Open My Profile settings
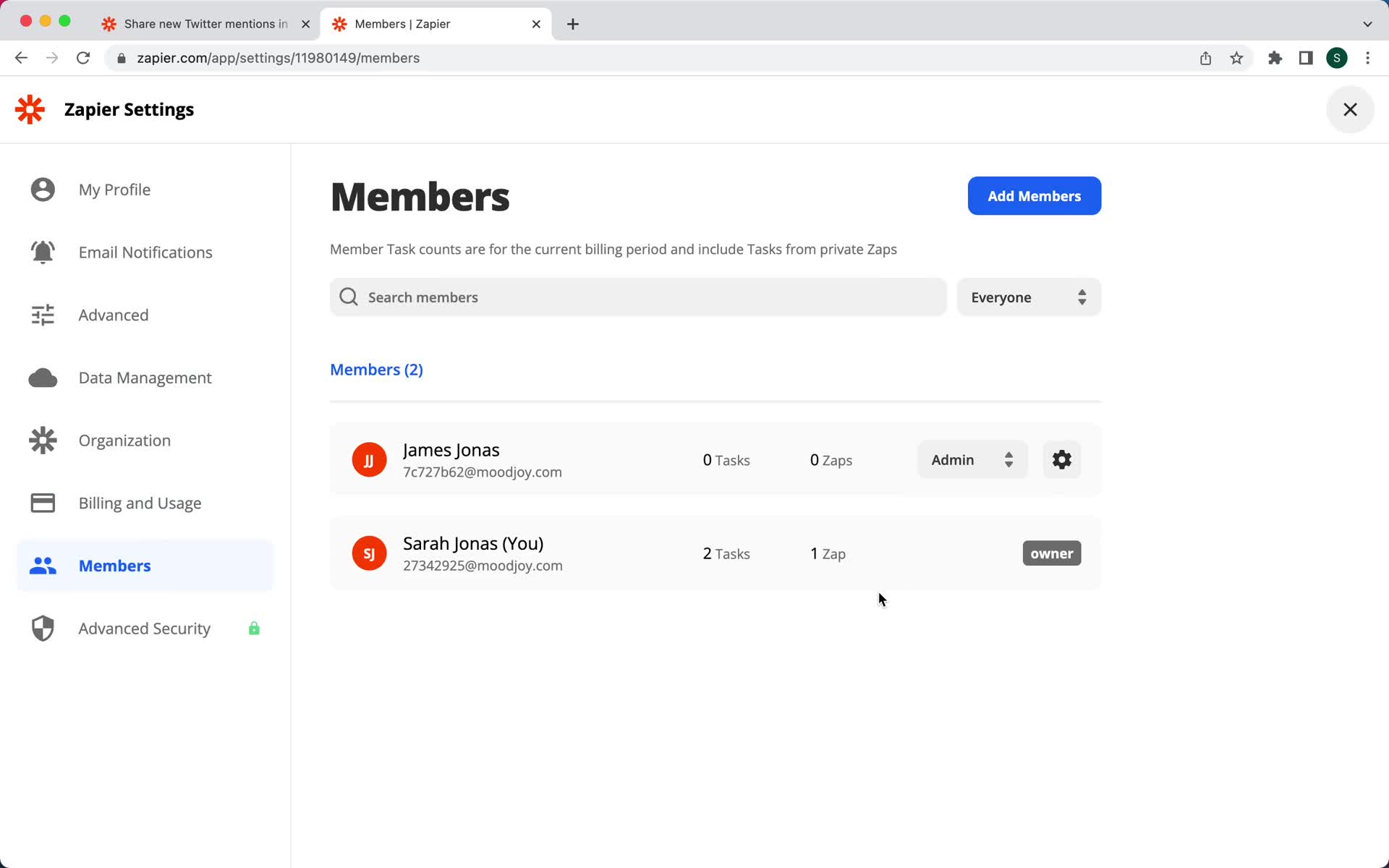 (x=114, y=189)
